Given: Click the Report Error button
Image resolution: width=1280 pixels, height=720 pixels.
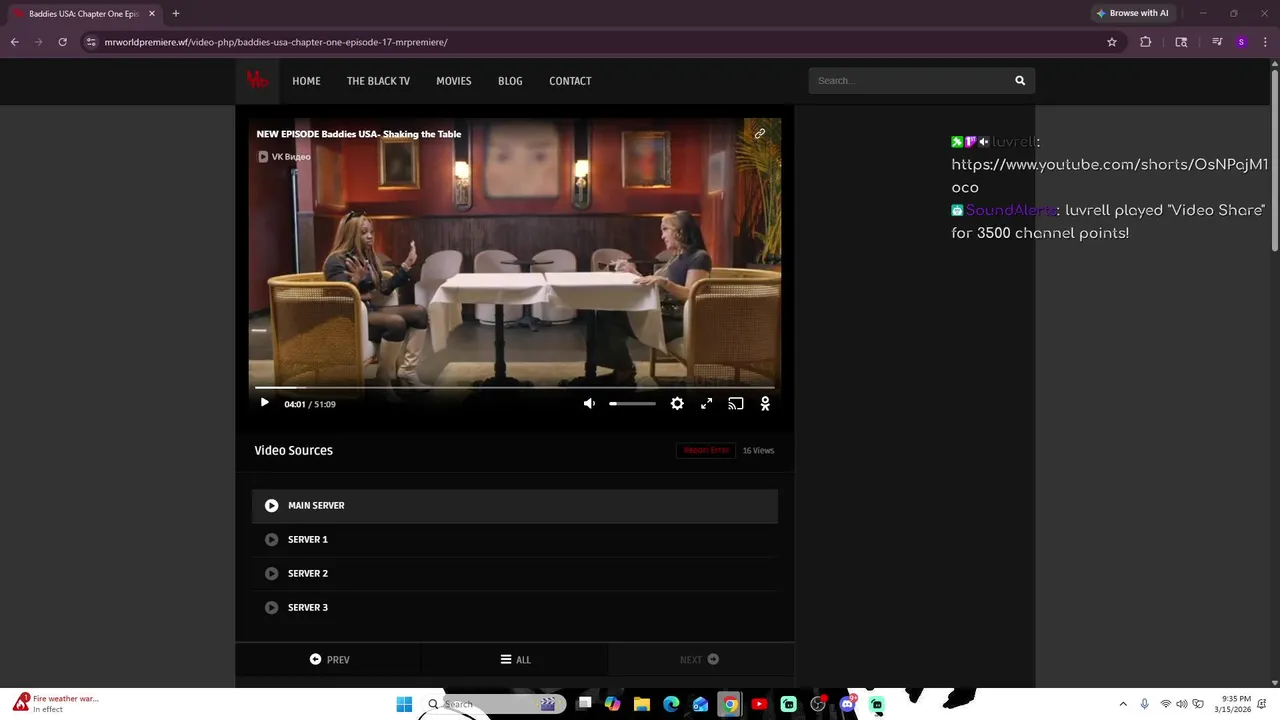Looking at the screenshot, I should coord(706,450).
